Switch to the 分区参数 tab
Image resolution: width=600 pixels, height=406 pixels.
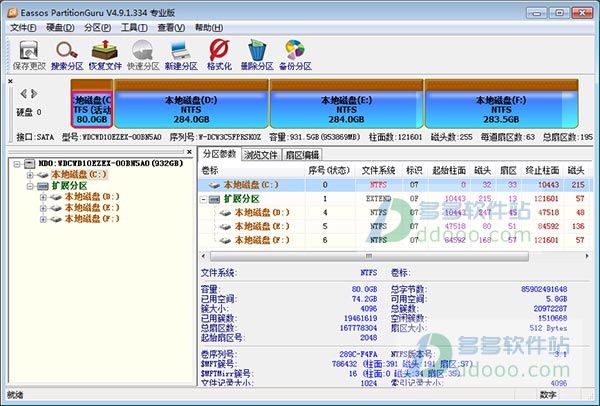(x=220, y=154)
